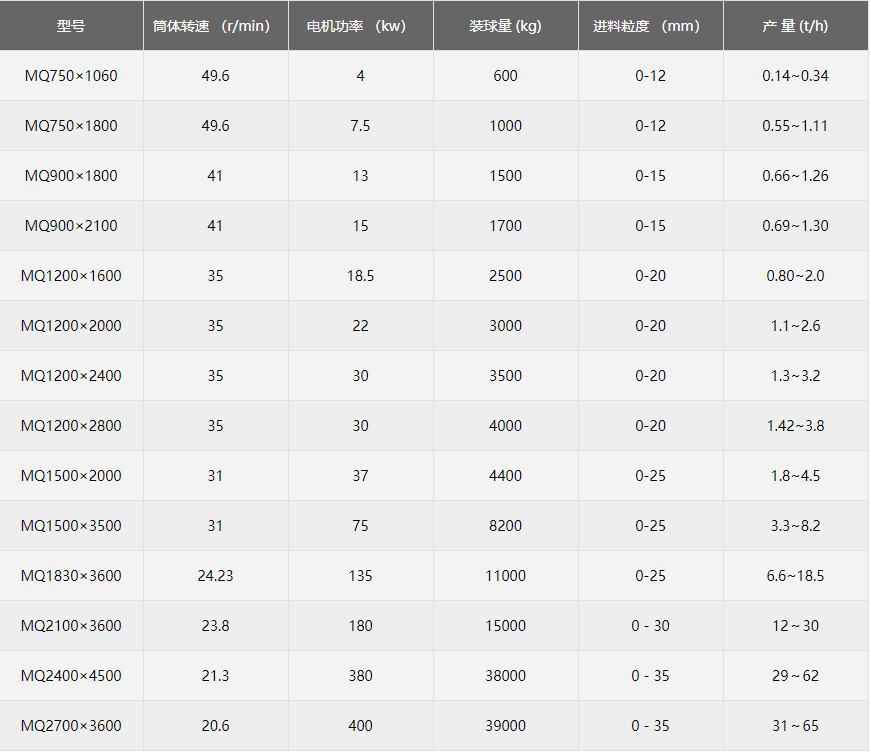The height and width of the screenshot is (752, 871).
Task: Select model MQ900×1800 in the table
Action: tap(71, 176)
